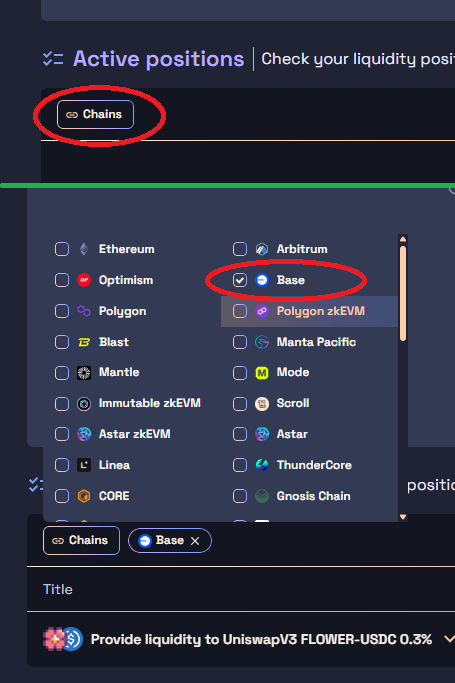The width and height of the screenshot is (455, 683).
Task: Click the orange CORE hexagon icon
Action: point(84,496)
